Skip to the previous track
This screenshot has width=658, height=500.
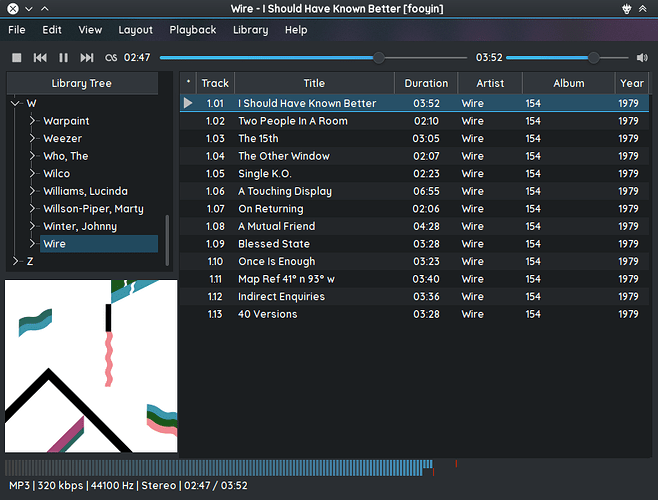40,58
